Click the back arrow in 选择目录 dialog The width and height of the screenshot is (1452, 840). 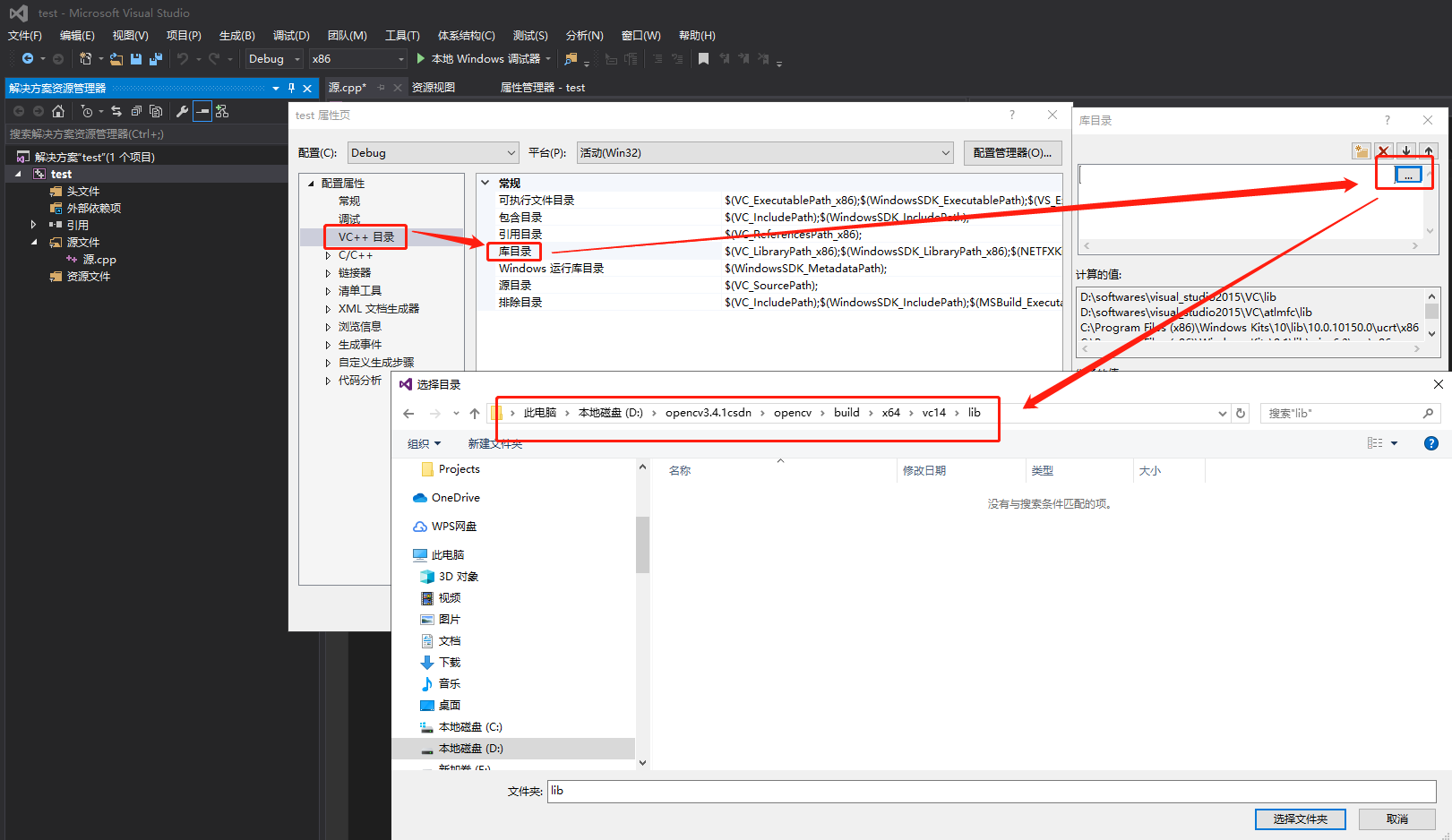point(408,413)
